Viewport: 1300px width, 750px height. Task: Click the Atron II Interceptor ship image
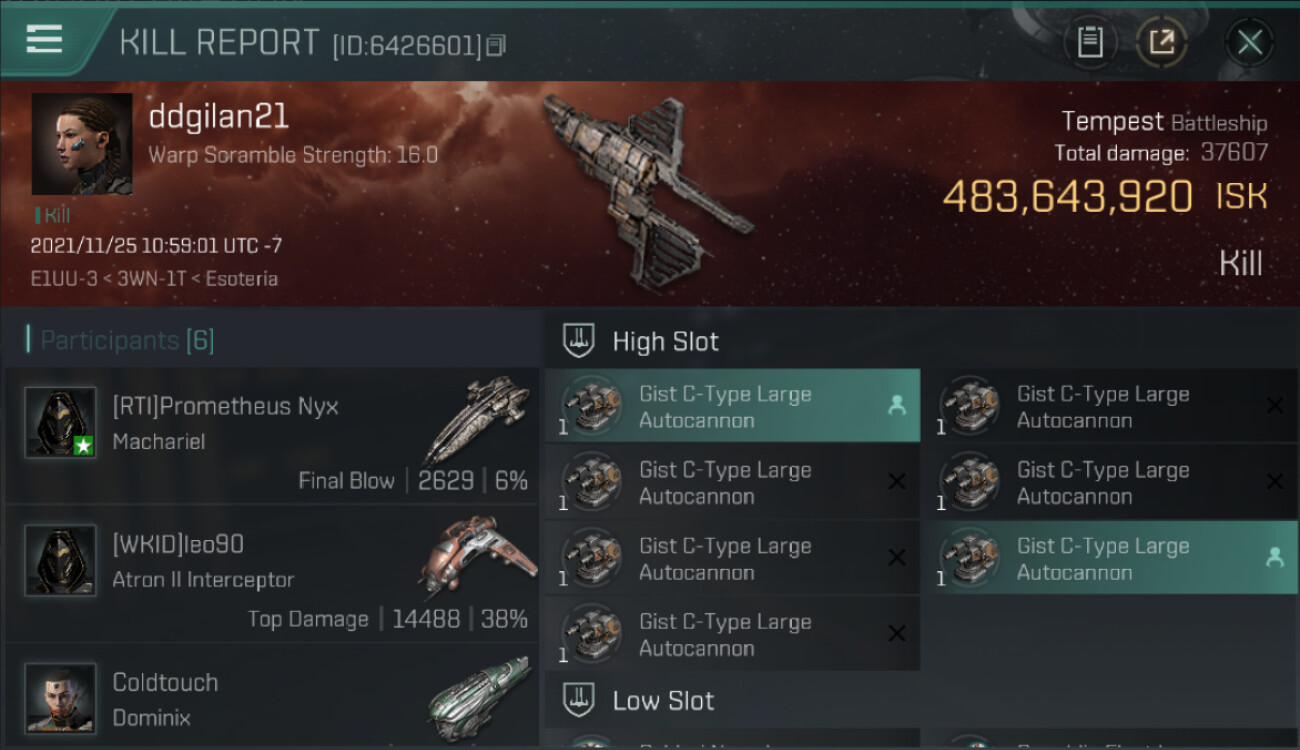pyautogui.click(x=478, y=557)
